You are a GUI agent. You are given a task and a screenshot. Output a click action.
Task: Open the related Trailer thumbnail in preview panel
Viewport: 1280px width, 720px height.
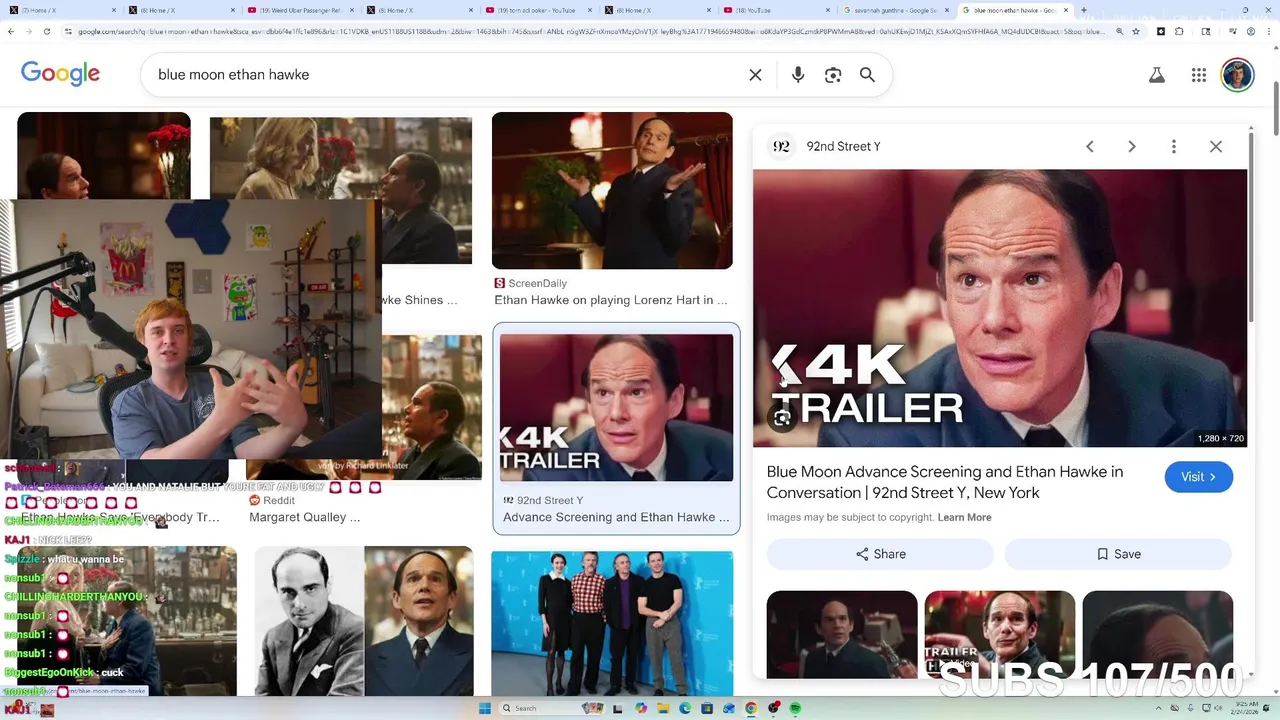coord(1000,634)
